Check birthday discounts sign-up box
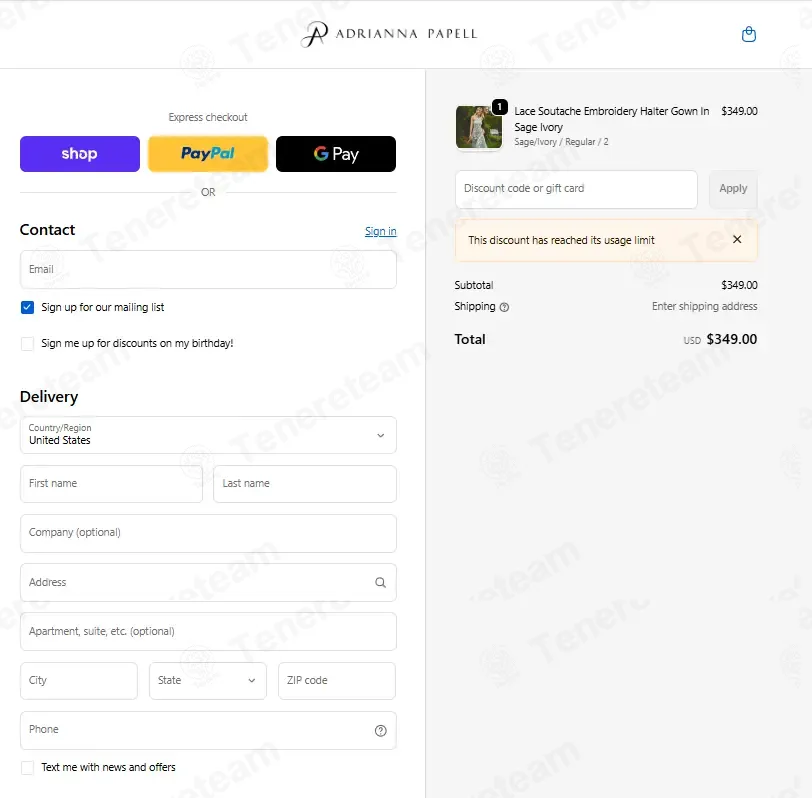The width and height of the screenshot is (812, 798). 27,344
